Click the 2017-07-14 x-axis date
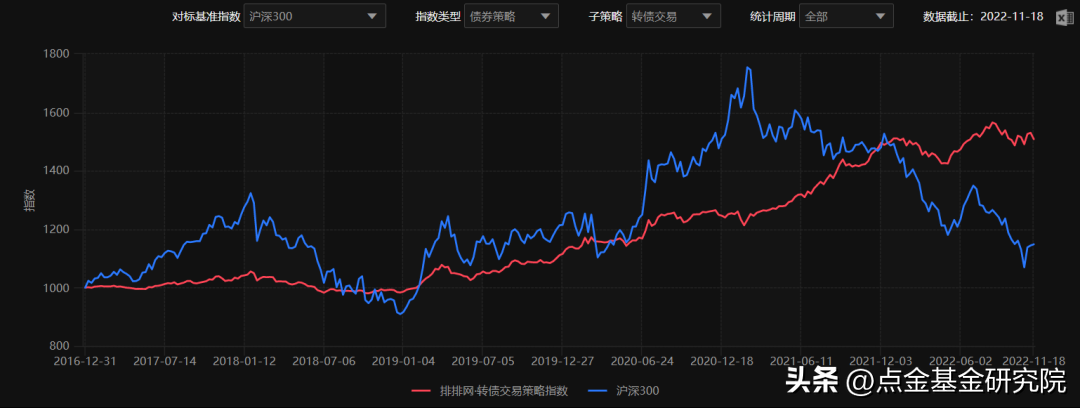The width and height of the screenshot is (1080, 408). (165, 360)
